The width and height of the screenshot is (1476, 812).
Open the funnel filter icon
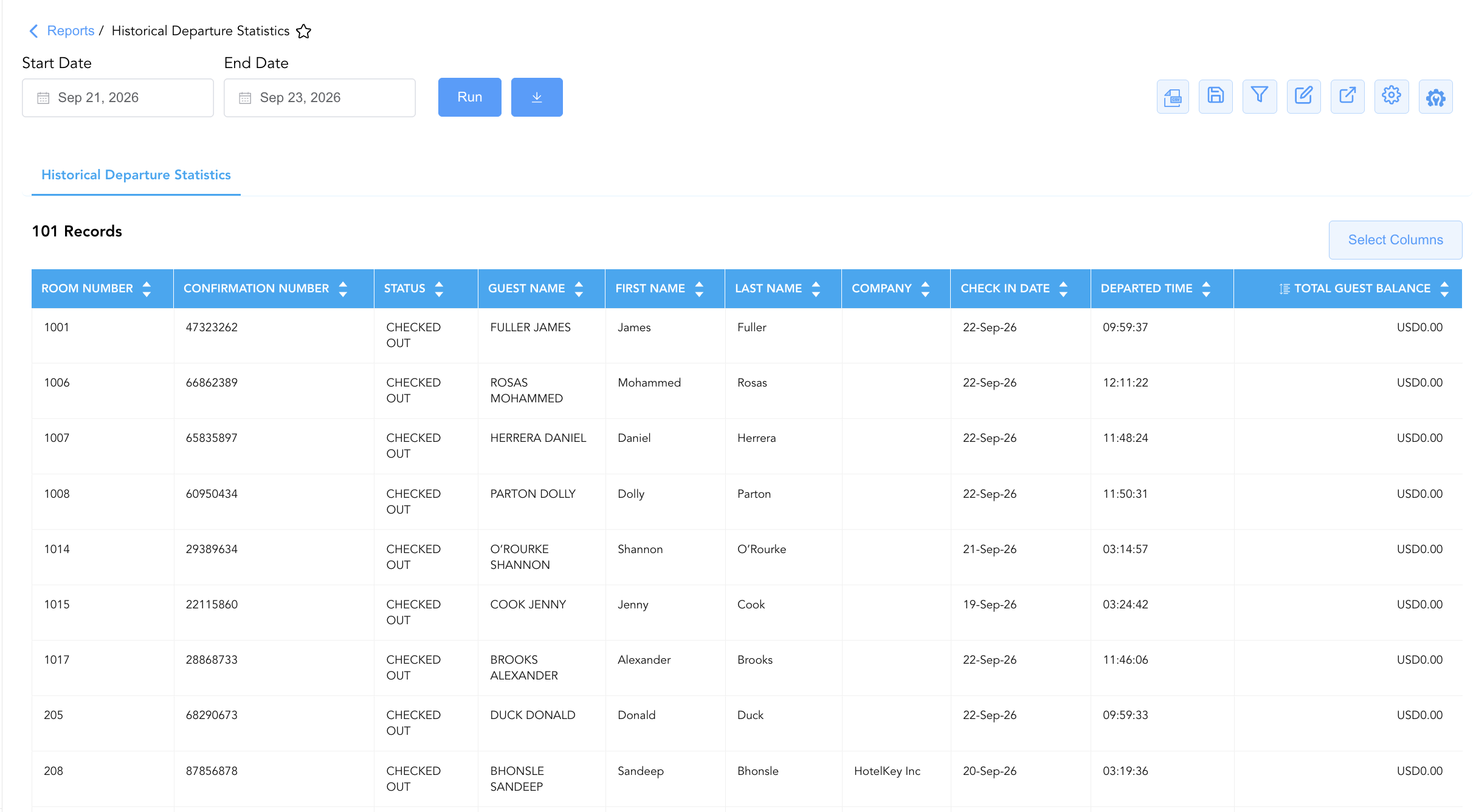(1260, 97)
